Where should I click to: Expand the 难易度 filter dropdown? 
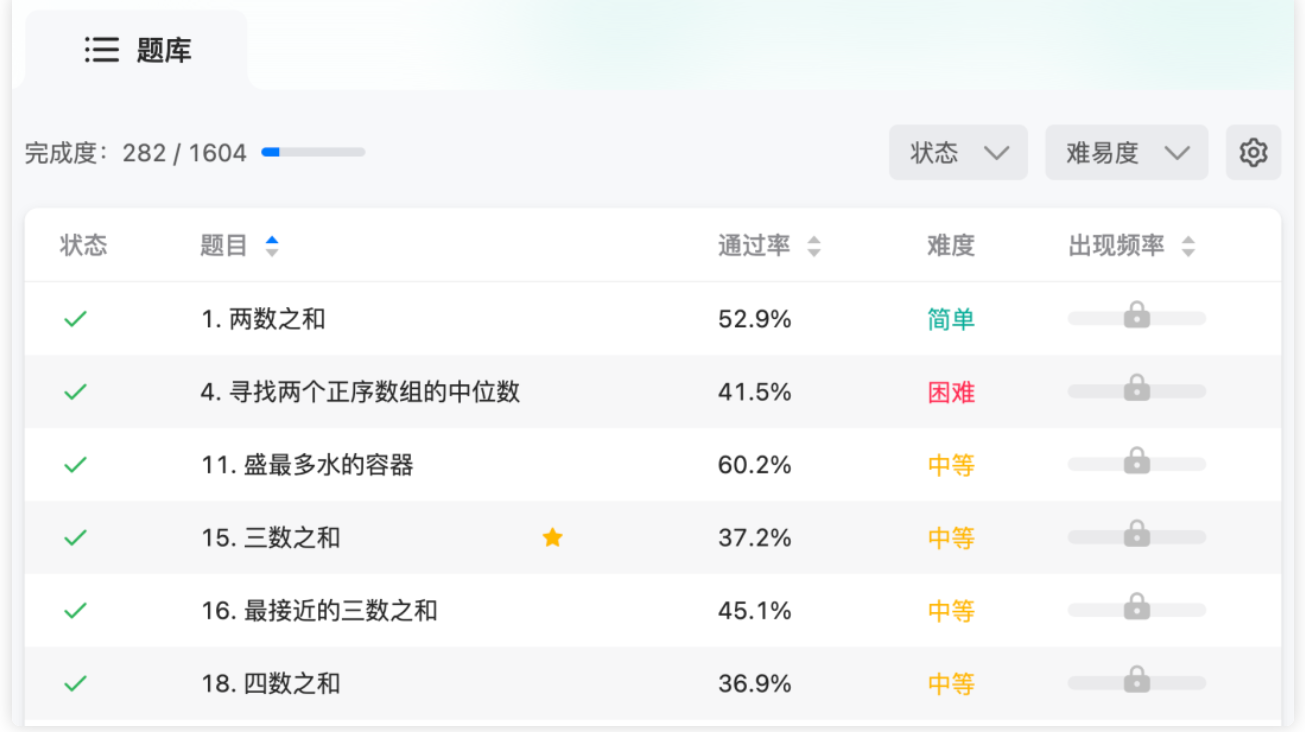pyautogui.click(x=1126, y=153)
